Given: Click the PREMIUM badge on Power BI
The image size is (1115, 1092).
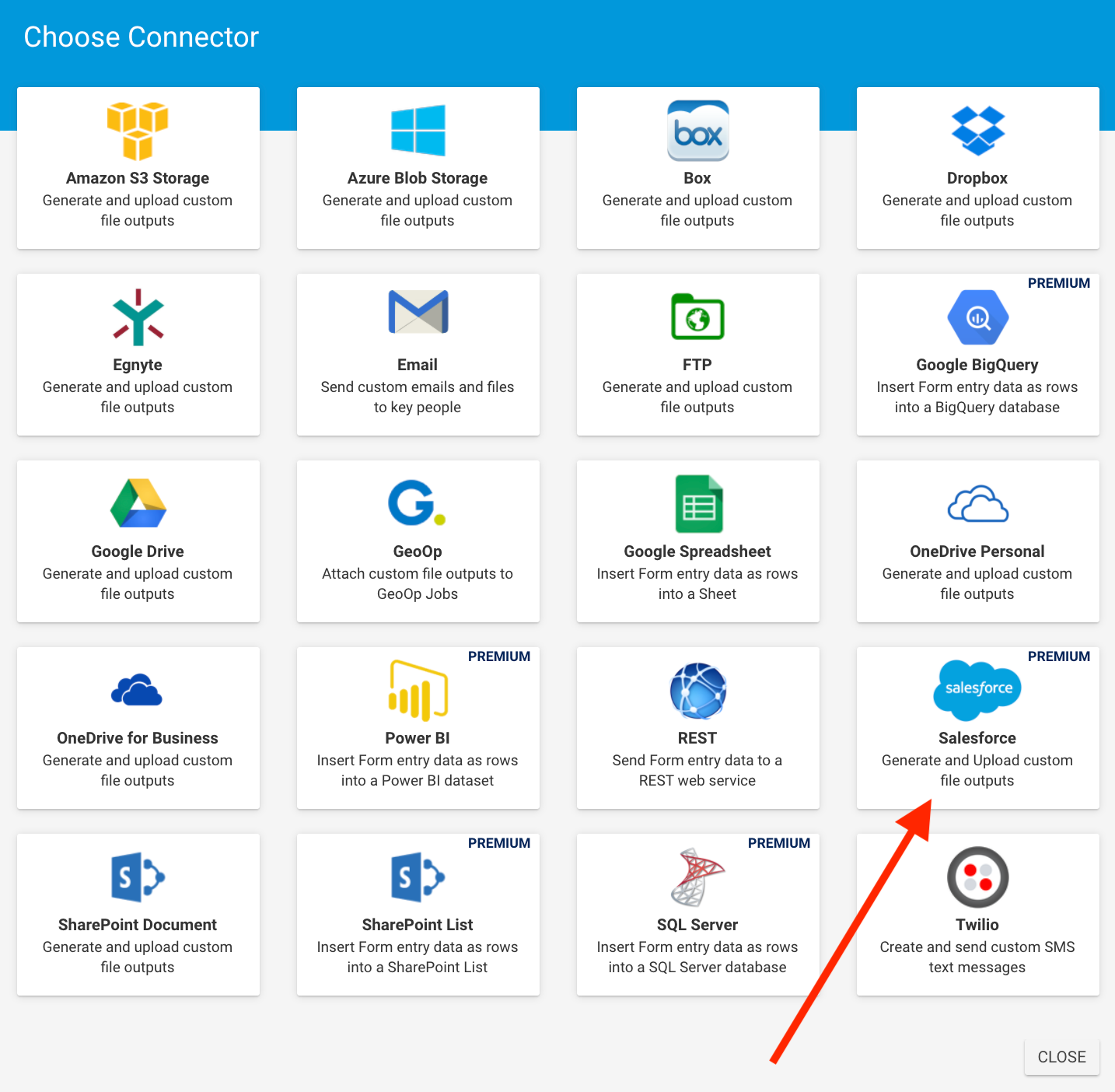Looking at the screenshot, I should (x=499, y=656).
